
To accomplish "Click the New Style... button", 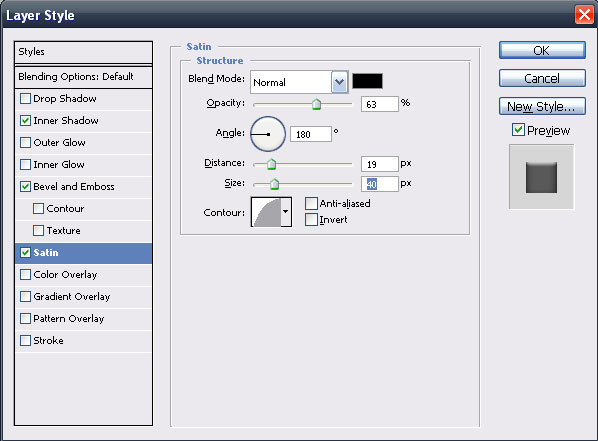I will coord(542,106).
